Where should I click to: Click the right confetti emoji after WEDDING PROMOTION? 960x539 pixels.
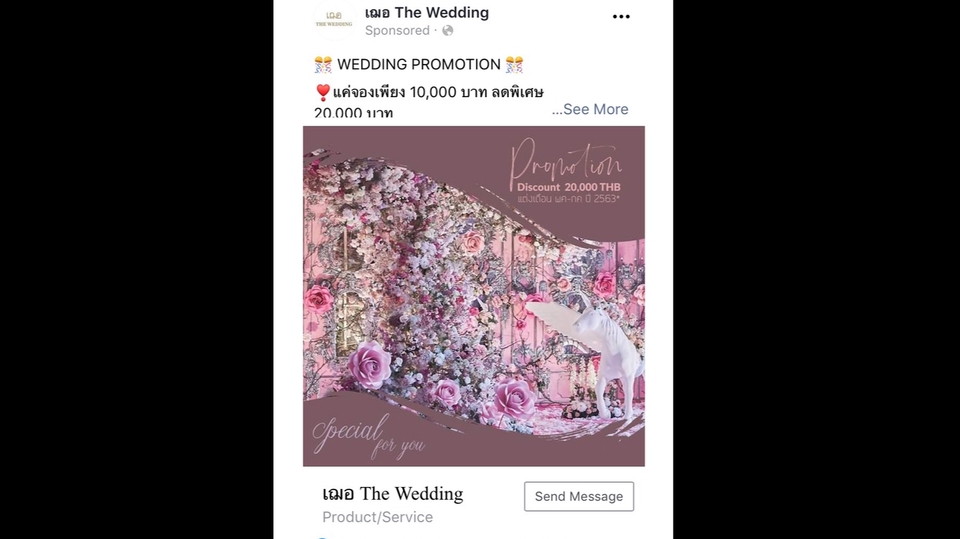514,64
